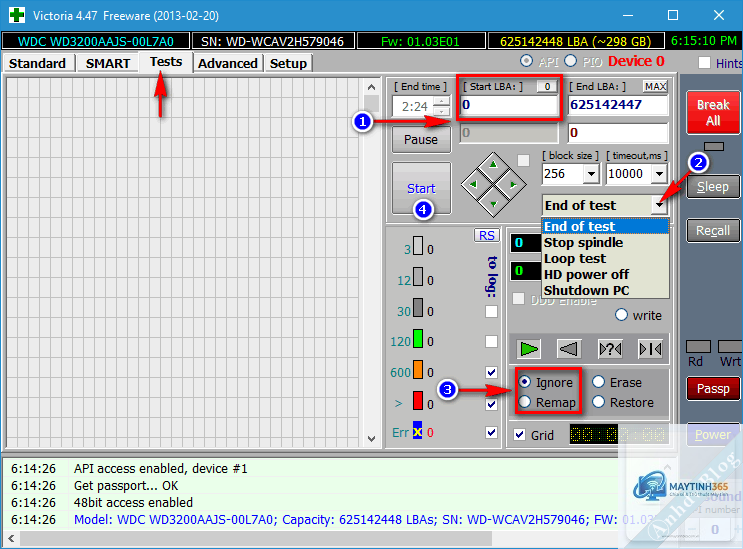This screenshot has width=743, height=549.
Task: Click the up arrow on navigation diamond
Action: 493,165
